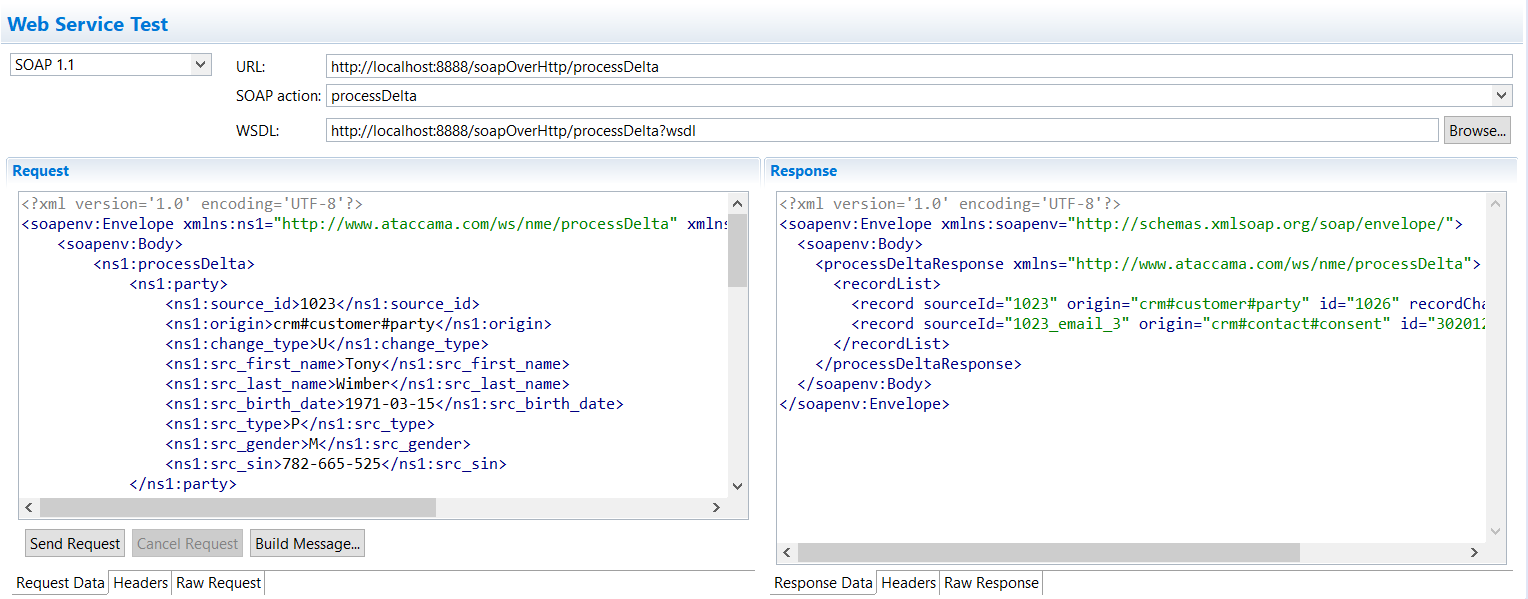Open the Build Message dialog
Screen dimensions: 1528x599
(308, 544)
